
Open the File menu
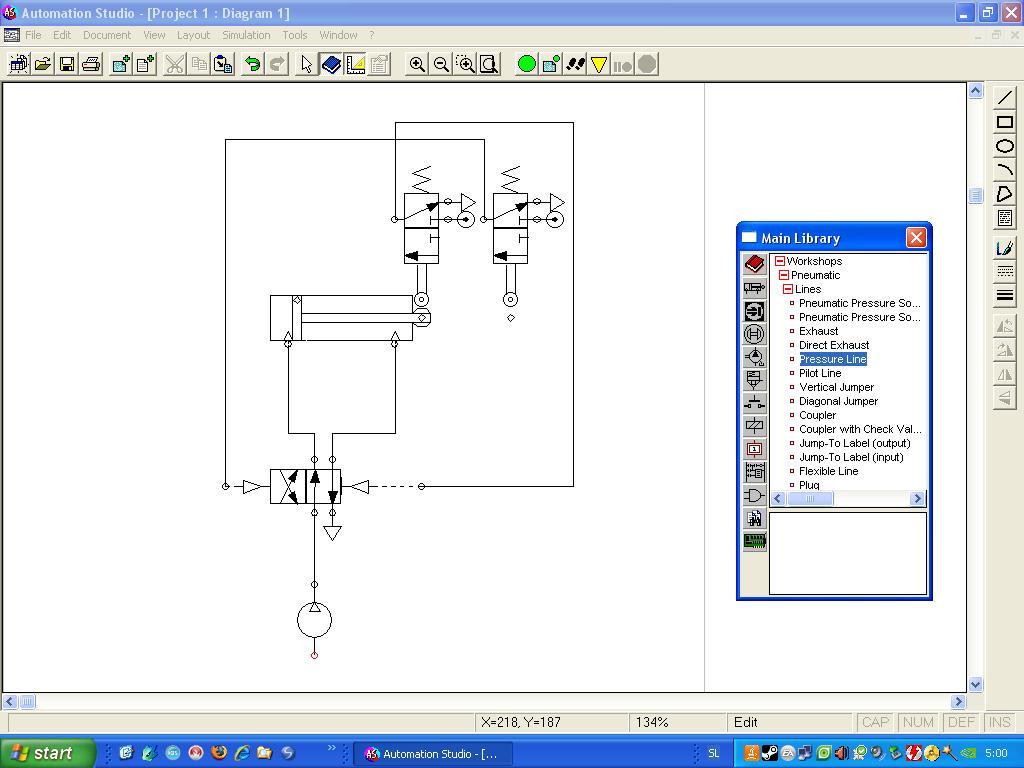click(x=33, y=35)
